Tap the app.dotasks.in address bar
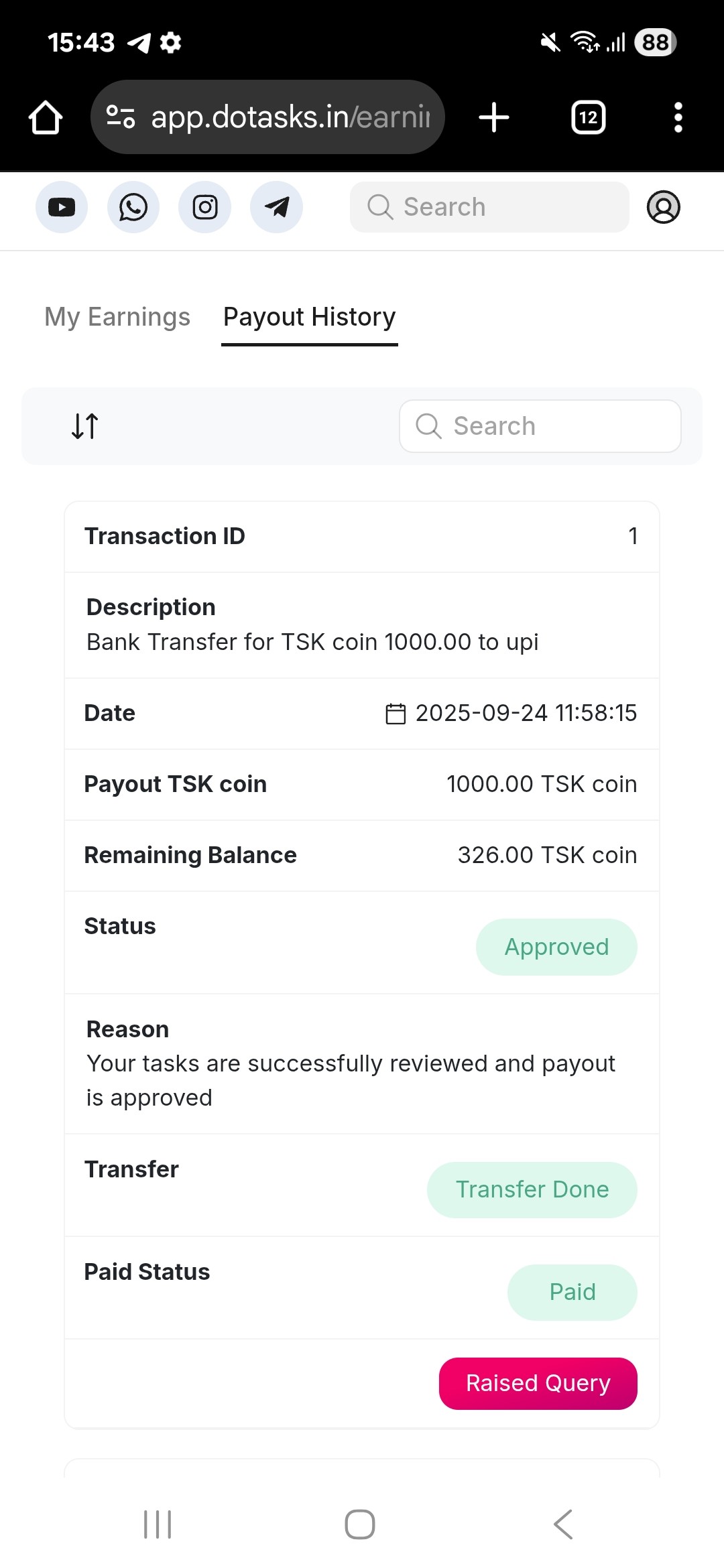724x1568 pixels. pyautogui.click(x=290, y=117)
